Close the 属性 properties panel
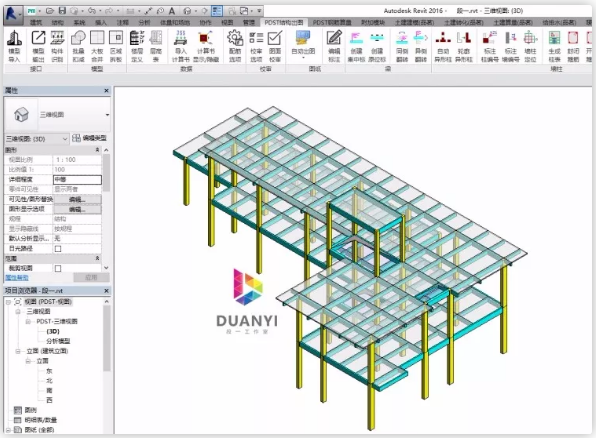The width and height of the screenshot is (596, 438). point(106,90)
